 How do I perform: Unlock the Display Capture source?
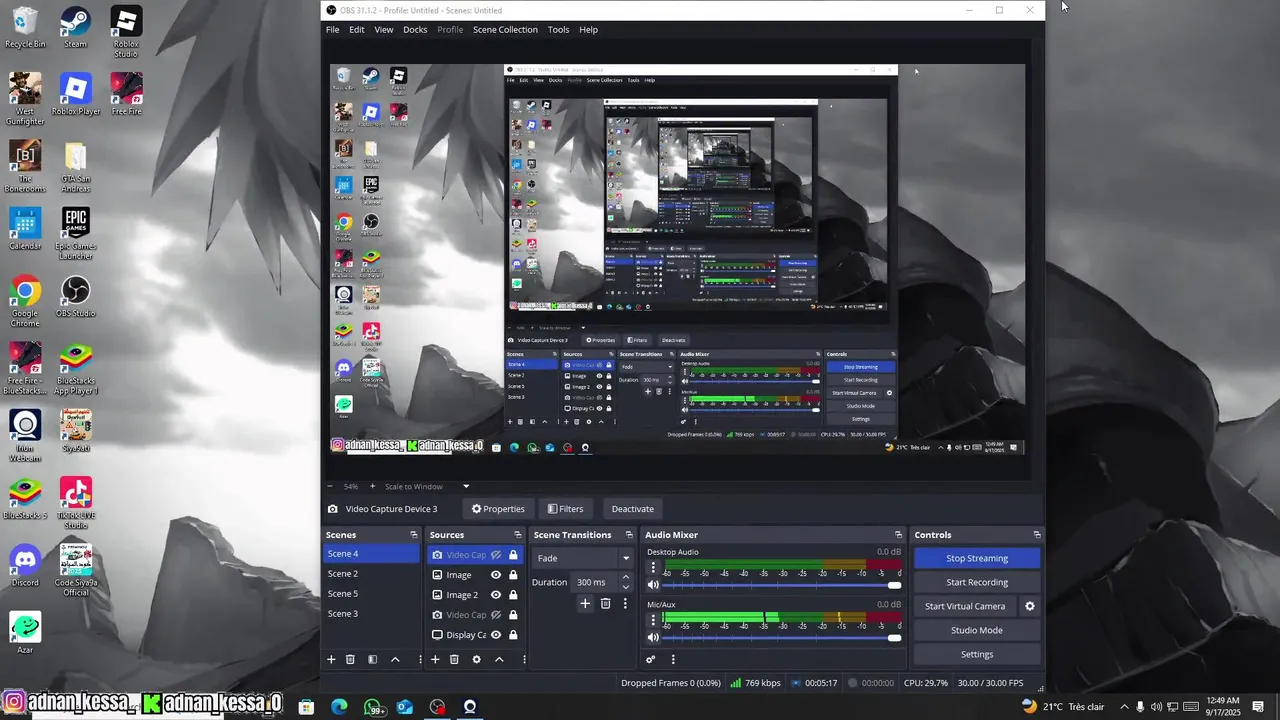pos(513,635)
